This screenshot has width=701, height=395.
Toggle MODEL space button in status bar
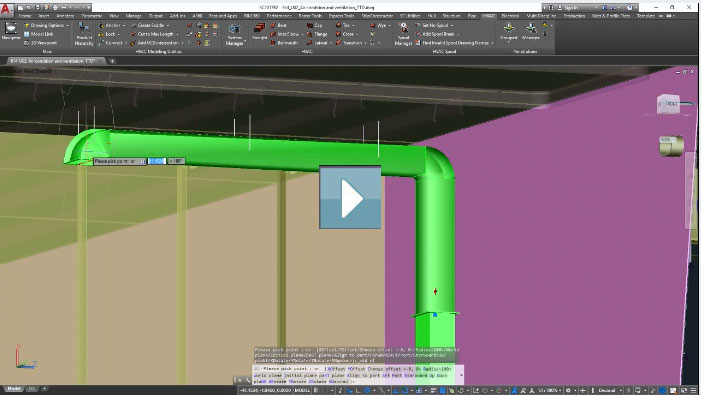(x=302, y=390)
